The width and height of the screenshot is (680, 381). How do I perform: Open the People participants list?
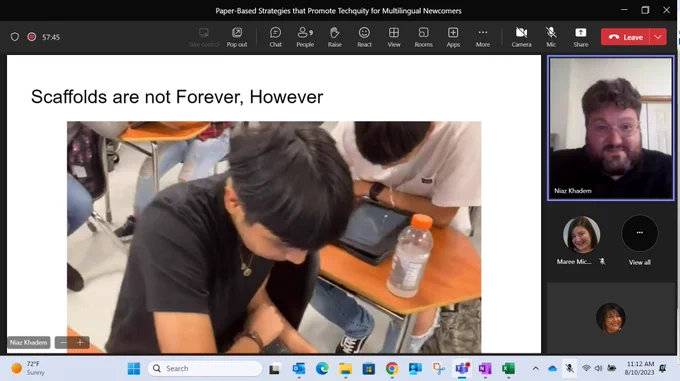(305, 37)
